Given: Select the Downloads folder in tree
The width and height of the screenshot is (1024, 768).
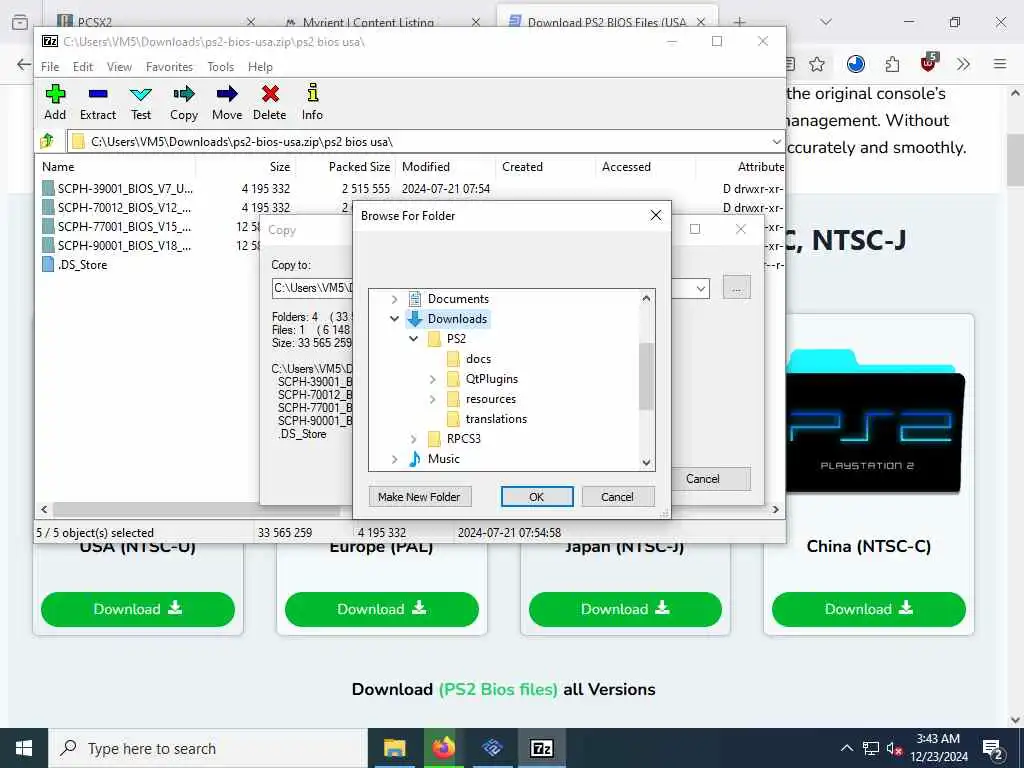Looking at the screenshot, I should [457, 319].
